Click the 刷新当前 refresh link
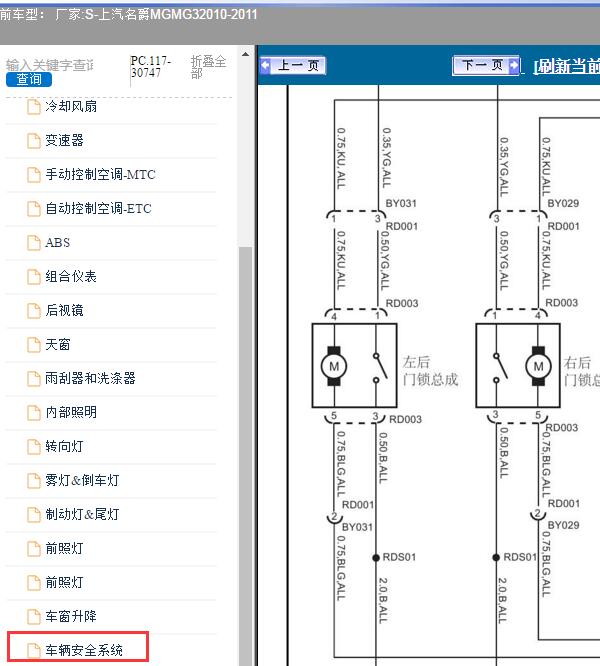 [x=566, y=66]
